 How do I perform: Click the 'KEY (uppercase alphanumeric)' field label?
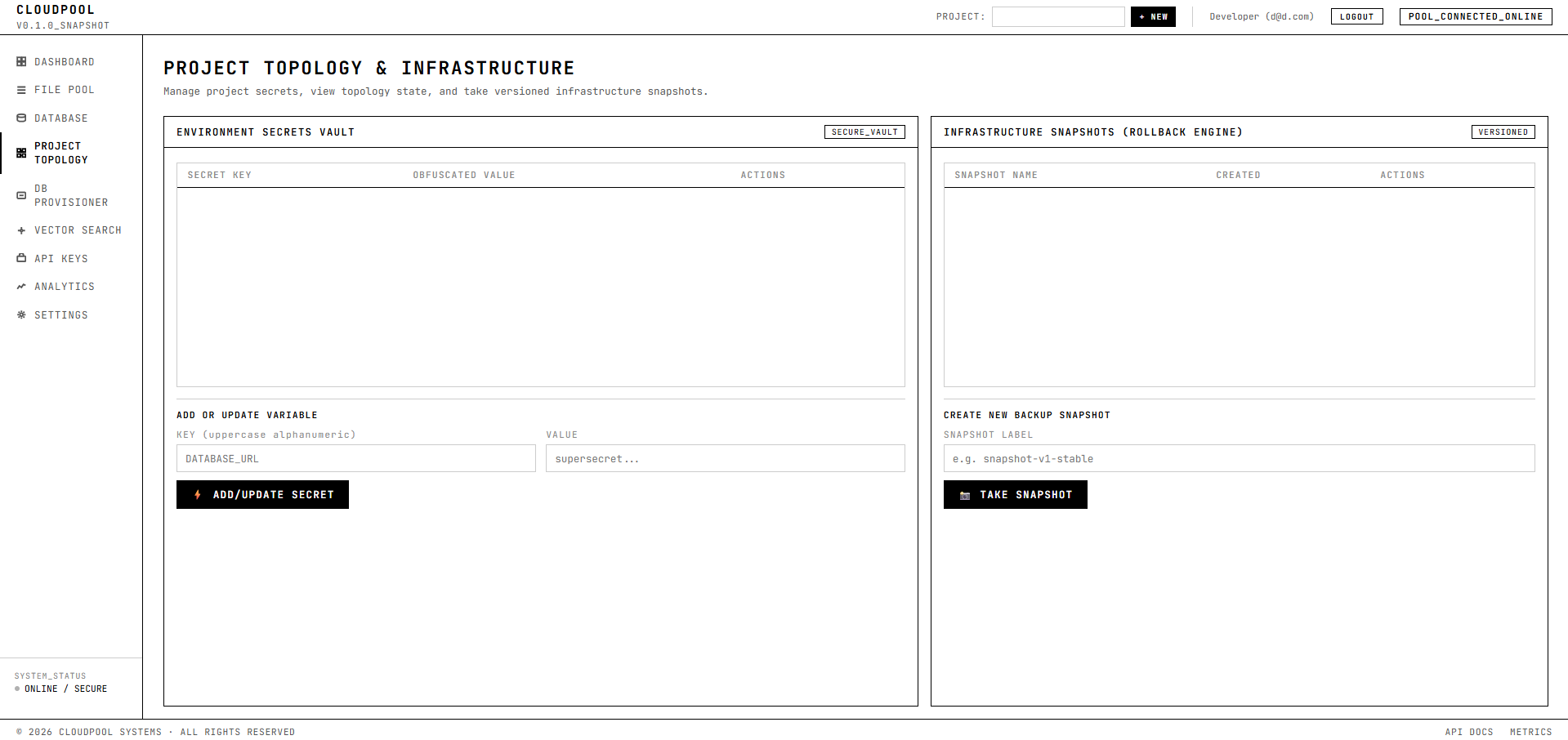(x=266, y=435)
